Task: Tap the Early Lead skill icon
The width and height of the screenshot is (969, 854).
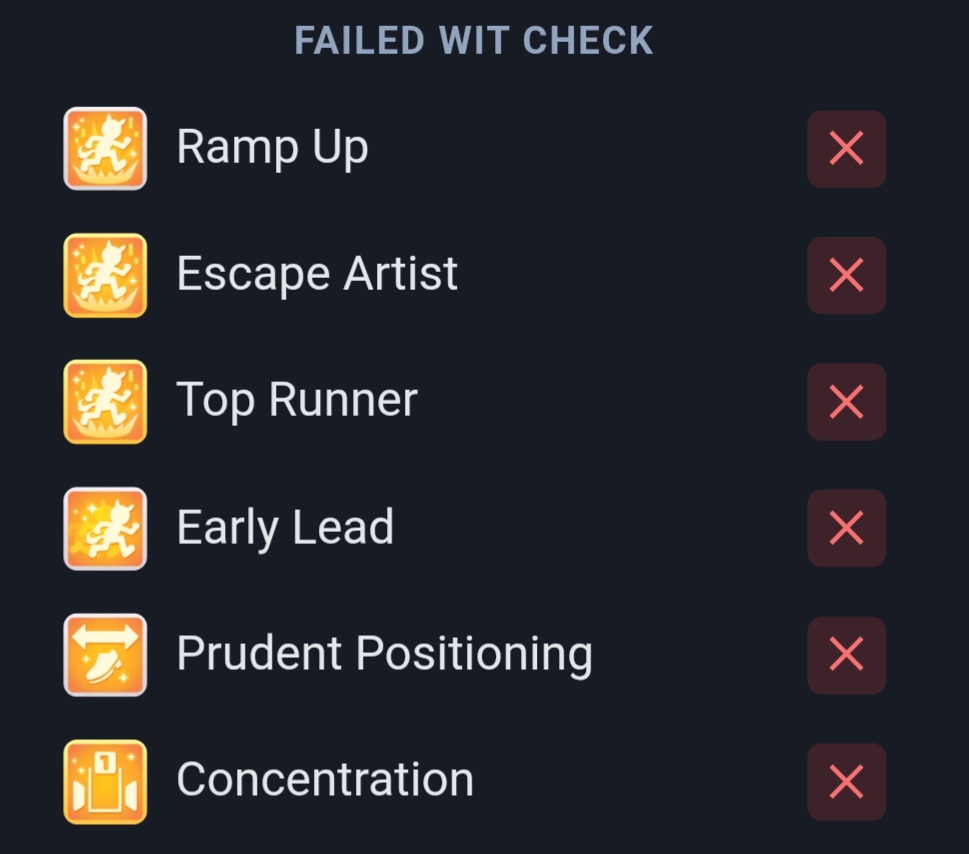Action: point(105,528)
